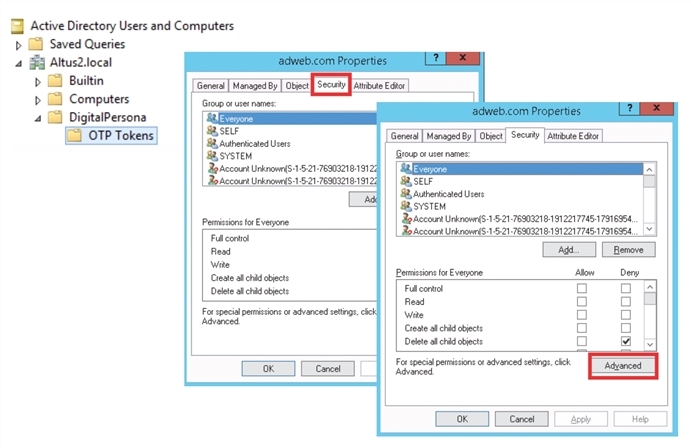Switch to Managed By tab in front dialog

click(449, 135)
